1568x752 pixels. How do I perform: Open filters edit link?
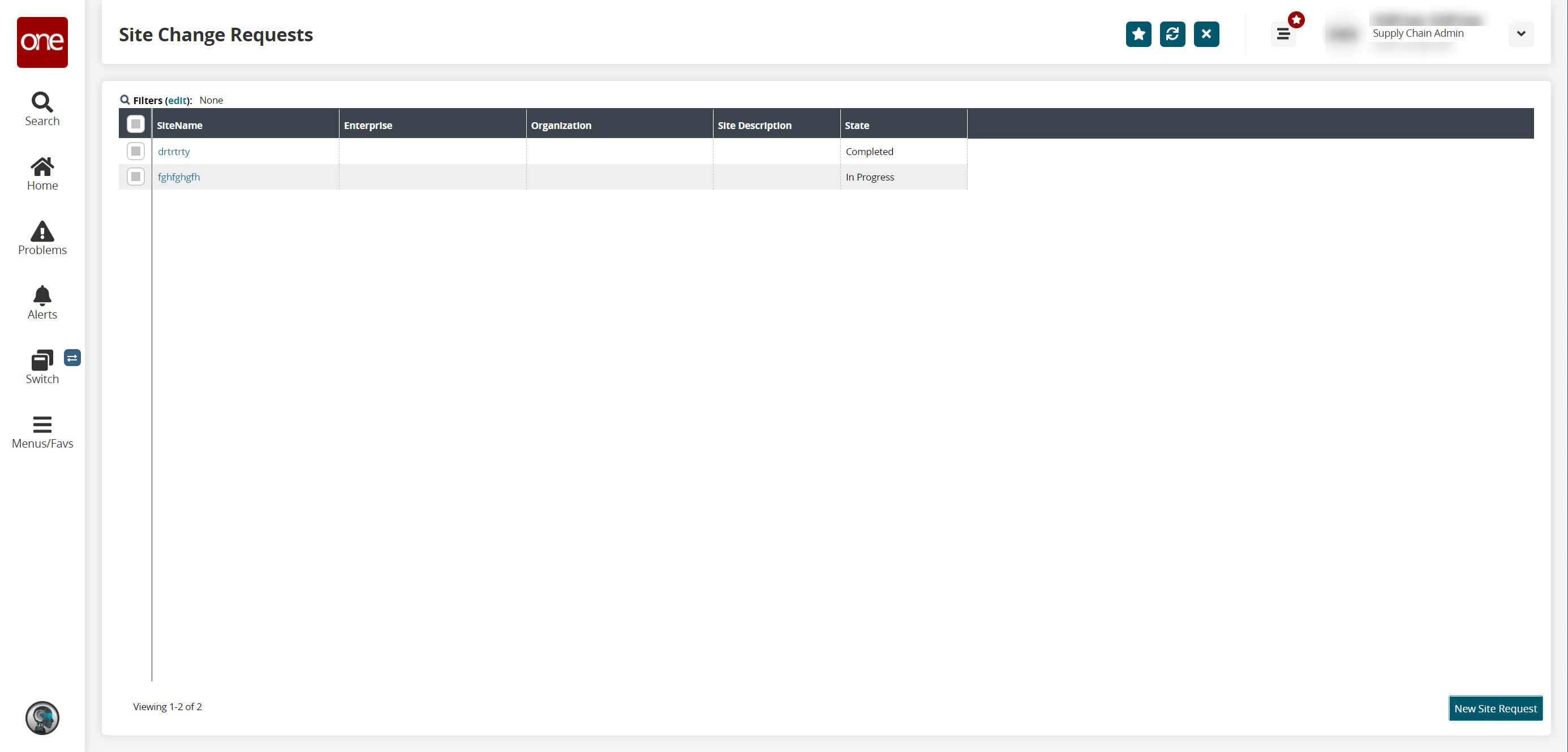[x=178, y=101]
